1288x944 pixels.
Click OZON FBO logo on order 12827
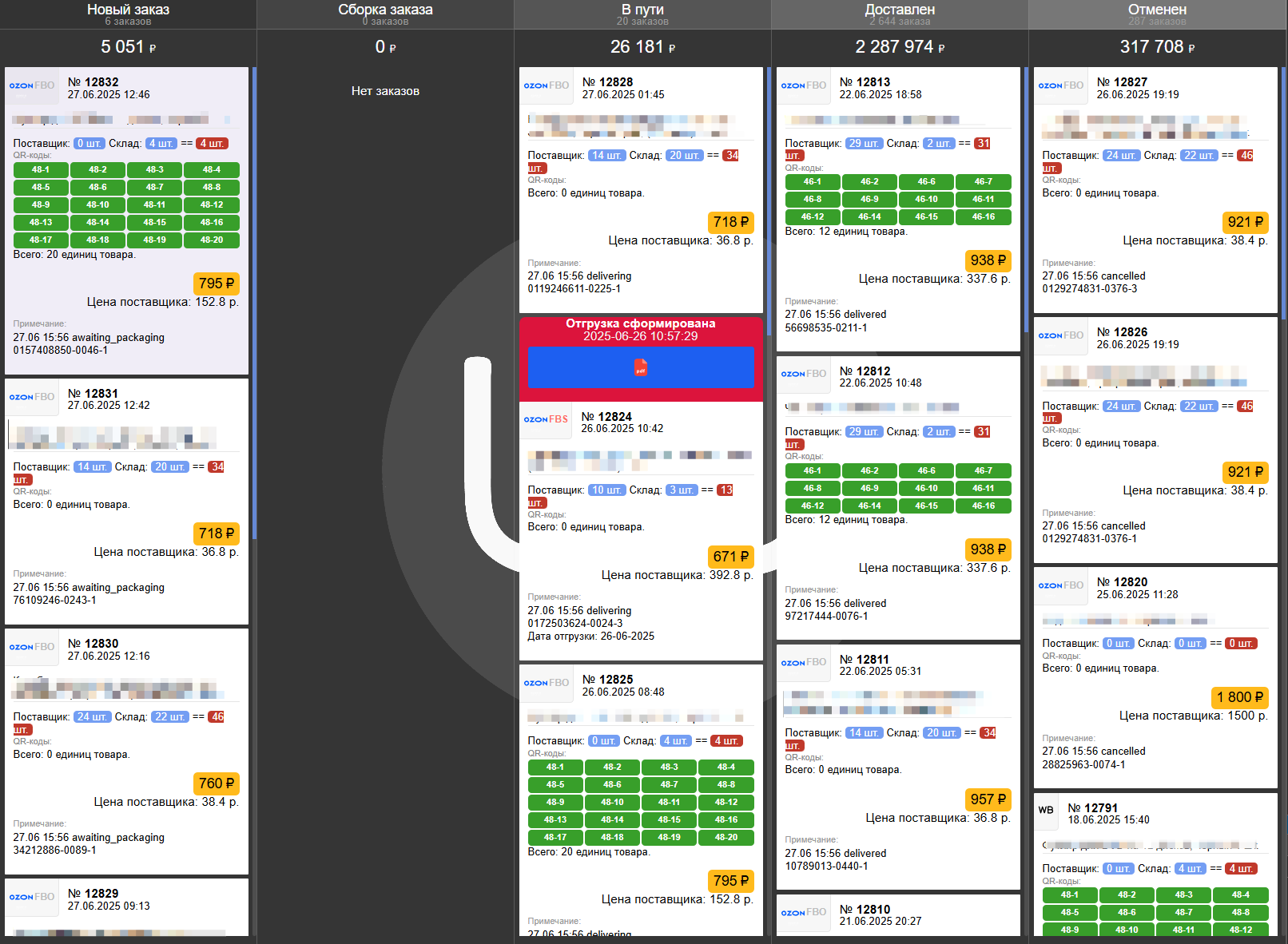click(x=1061, y=85)
